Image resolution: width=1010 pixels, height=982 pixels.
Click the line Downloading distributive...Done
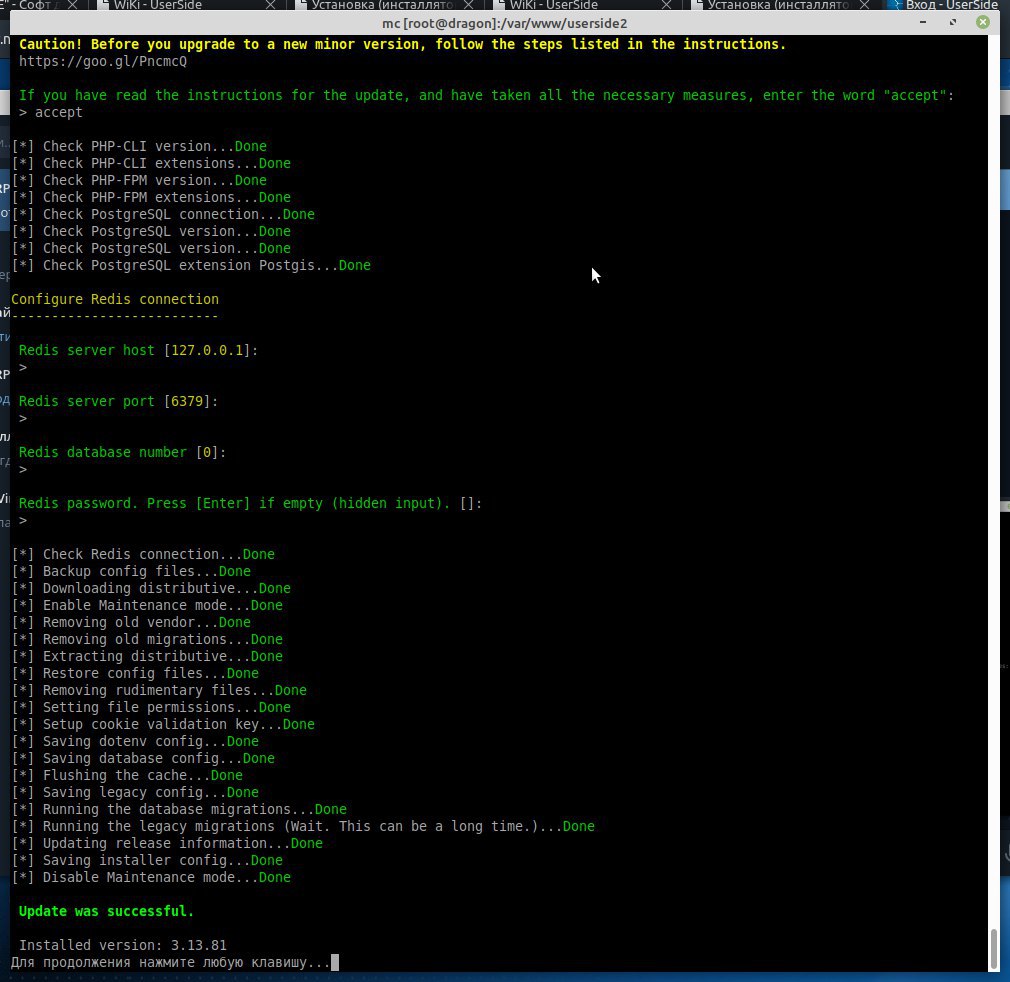point(151,588)
